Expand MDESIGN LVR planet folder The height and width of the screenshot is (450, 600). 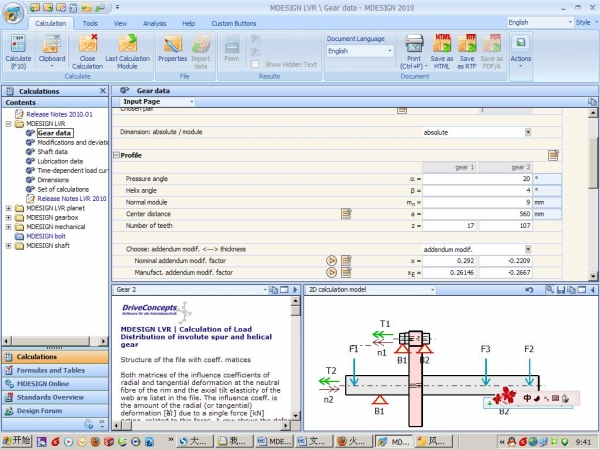click(8, 208)
